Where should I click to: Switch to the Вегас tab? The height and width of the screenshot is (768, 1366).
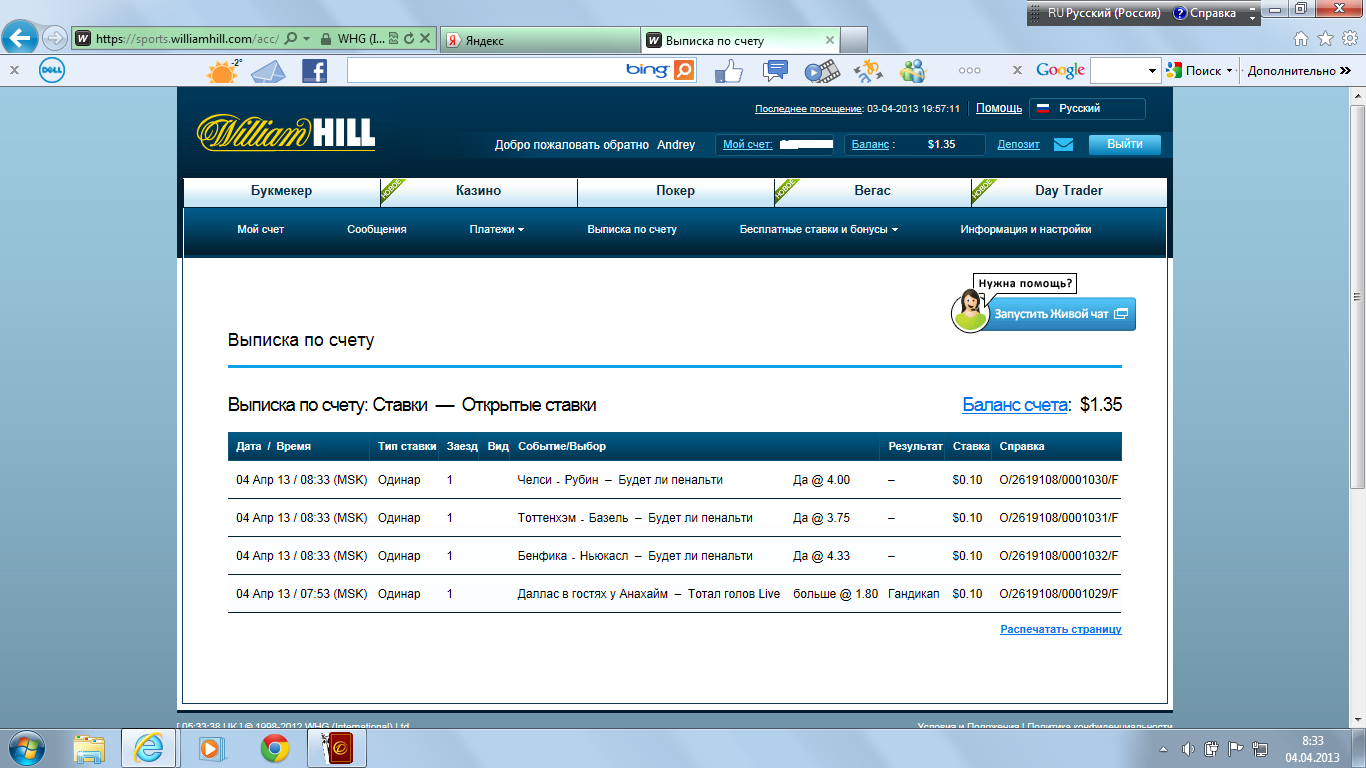872,191
